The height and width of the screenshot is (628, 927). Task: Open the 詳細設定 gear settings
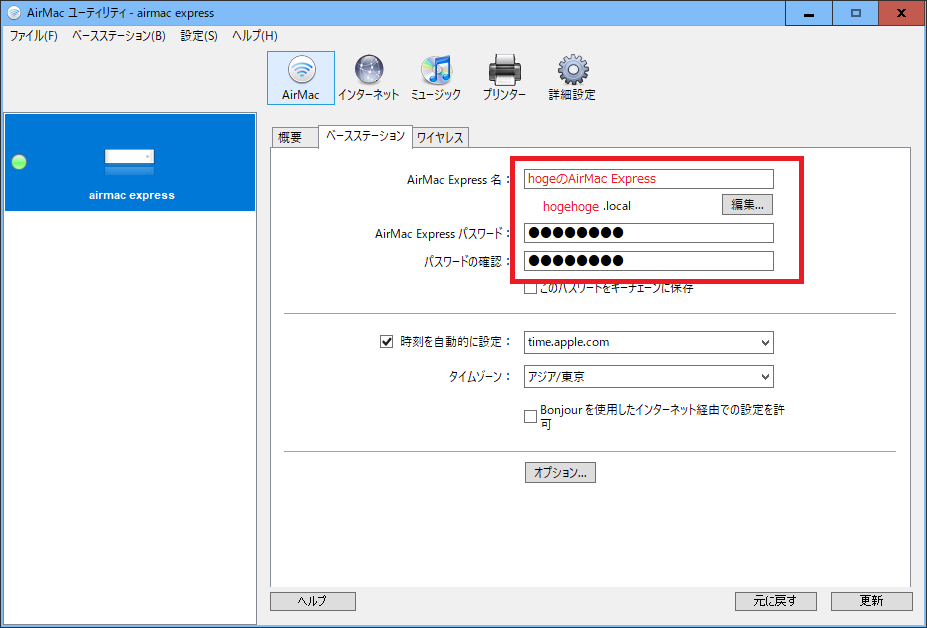coord(572,77)
